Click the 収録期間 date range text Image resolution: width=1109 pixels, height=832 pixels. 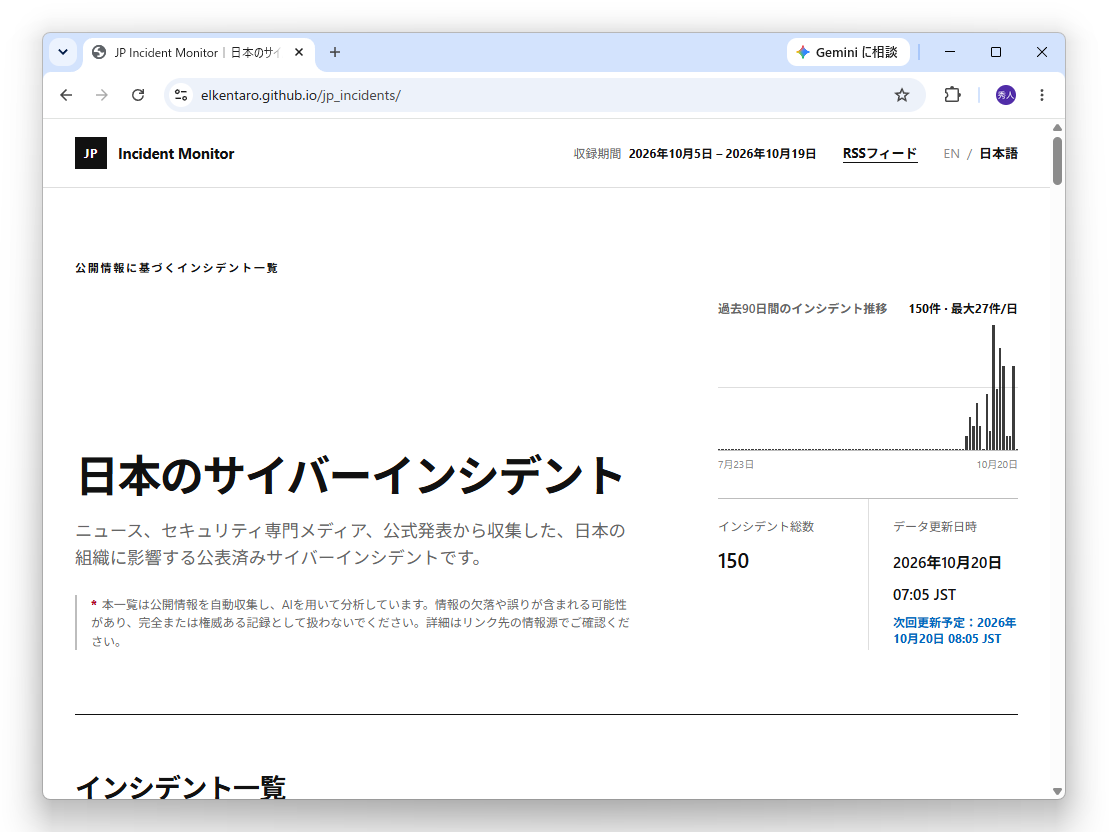pos(722,154)
